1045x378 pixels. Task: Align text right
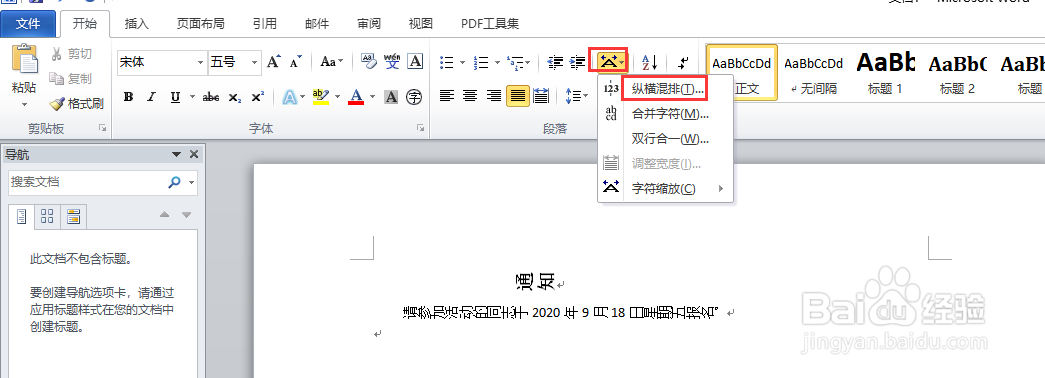(x=493, y=96)
